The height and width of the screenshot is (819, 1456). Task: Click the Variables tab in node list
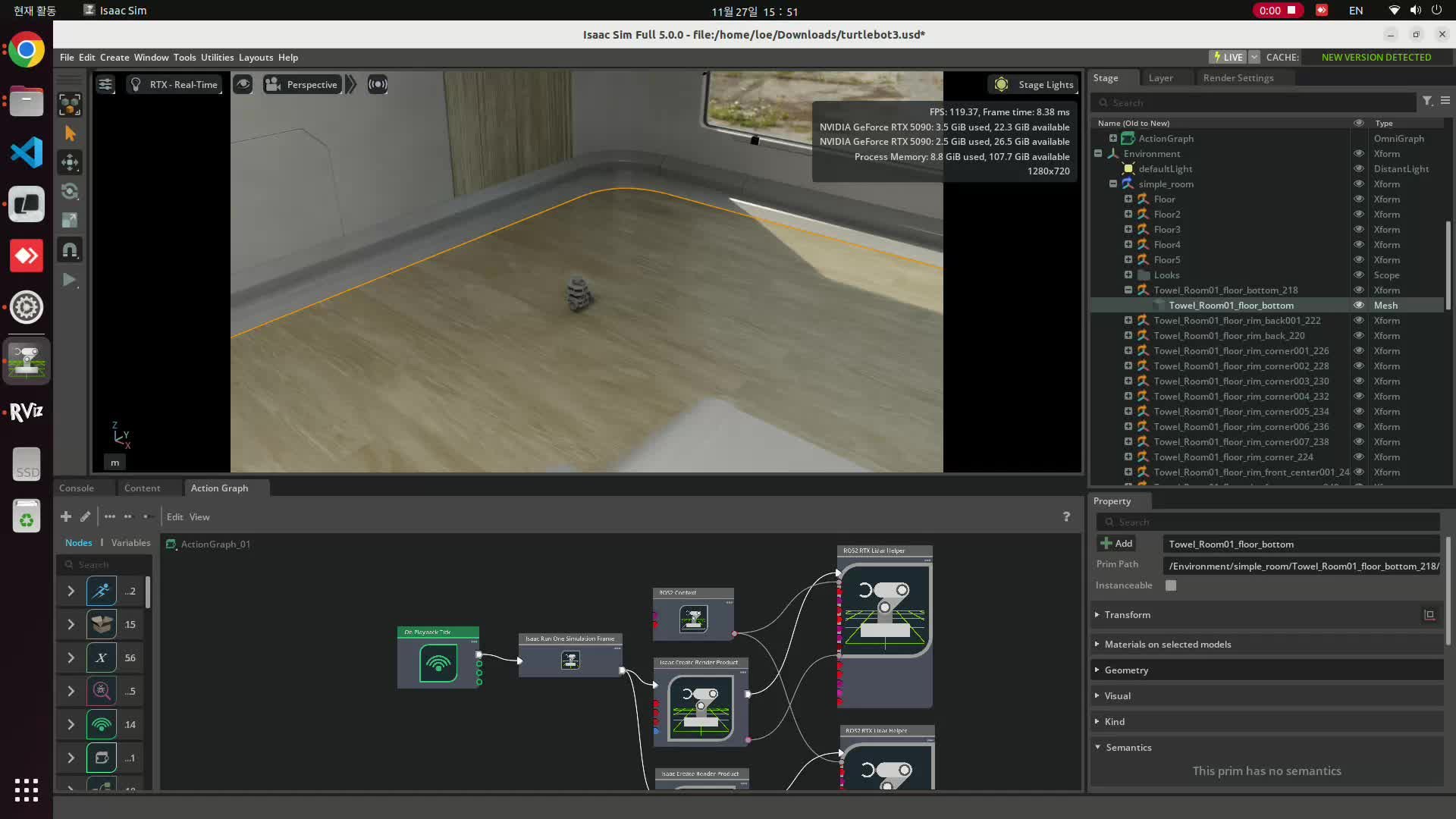click(130, 543)
